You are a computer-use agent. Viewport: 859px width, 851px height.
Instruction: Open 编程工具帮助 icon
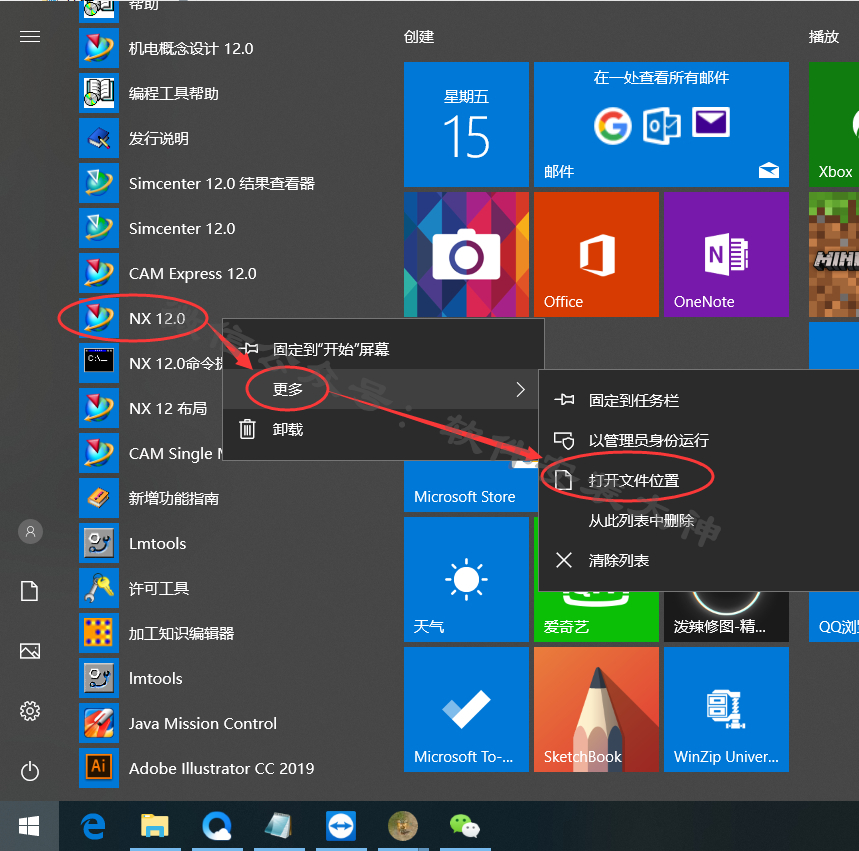coord(99,93)
